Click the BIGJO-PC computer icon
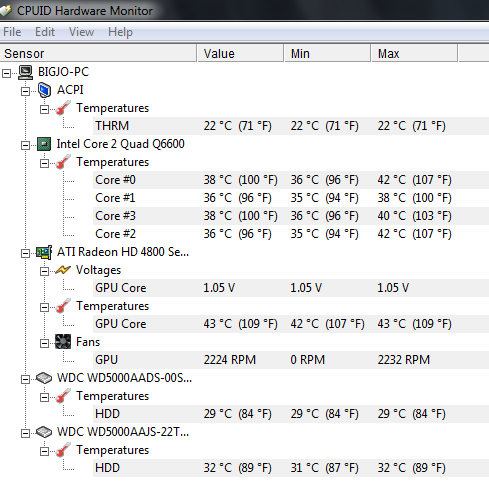This screenshot has width=489, height=498. 26,72
